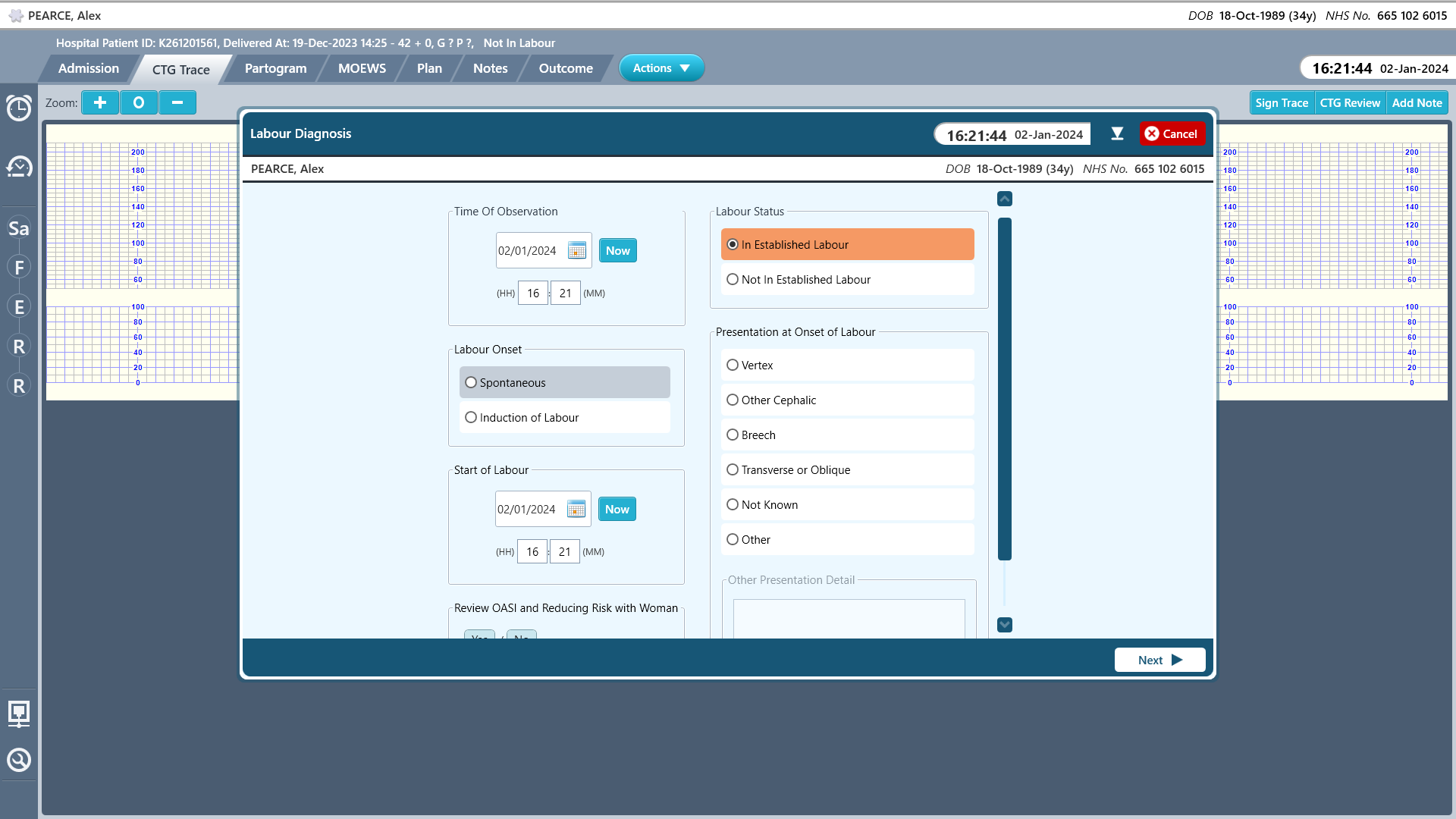Open the Notes tab
Image resolution: width=1456 pixels, height=819 pixels.
pyautogui.click(x=491, y=68)
